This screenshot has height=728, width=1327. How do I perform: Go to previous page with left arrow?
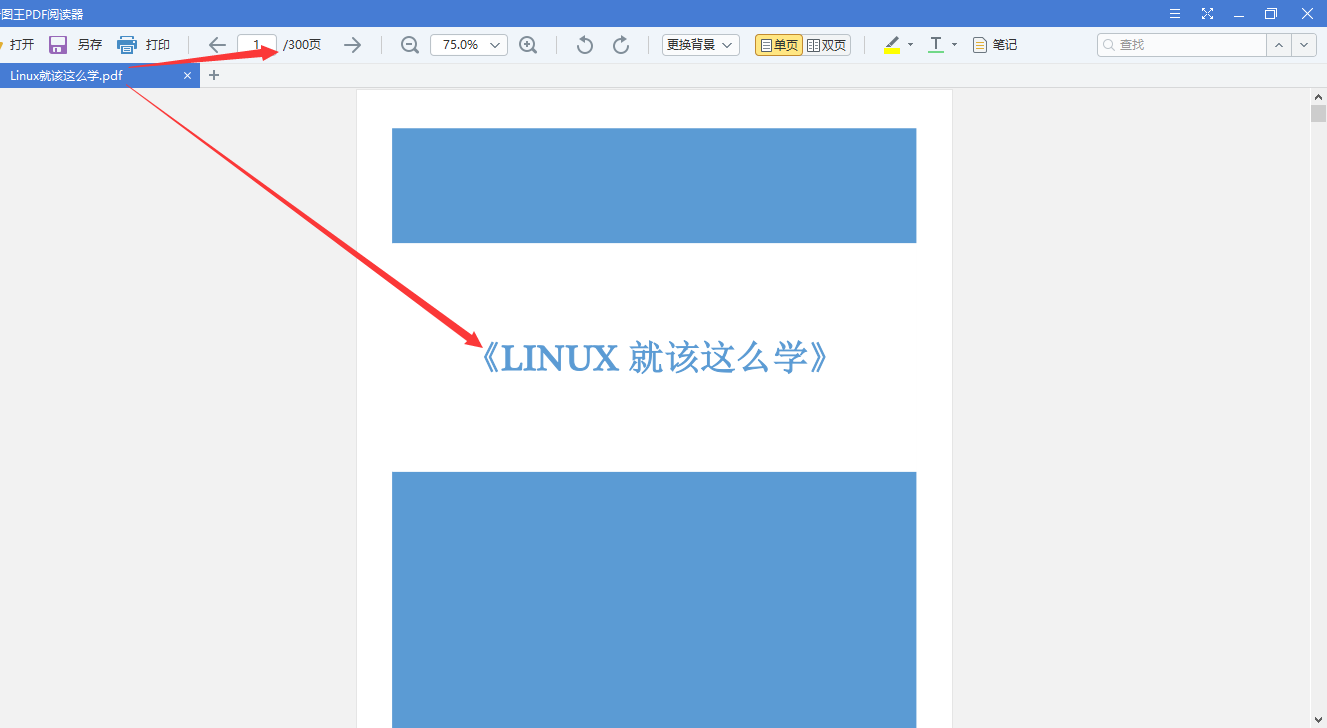217,45
